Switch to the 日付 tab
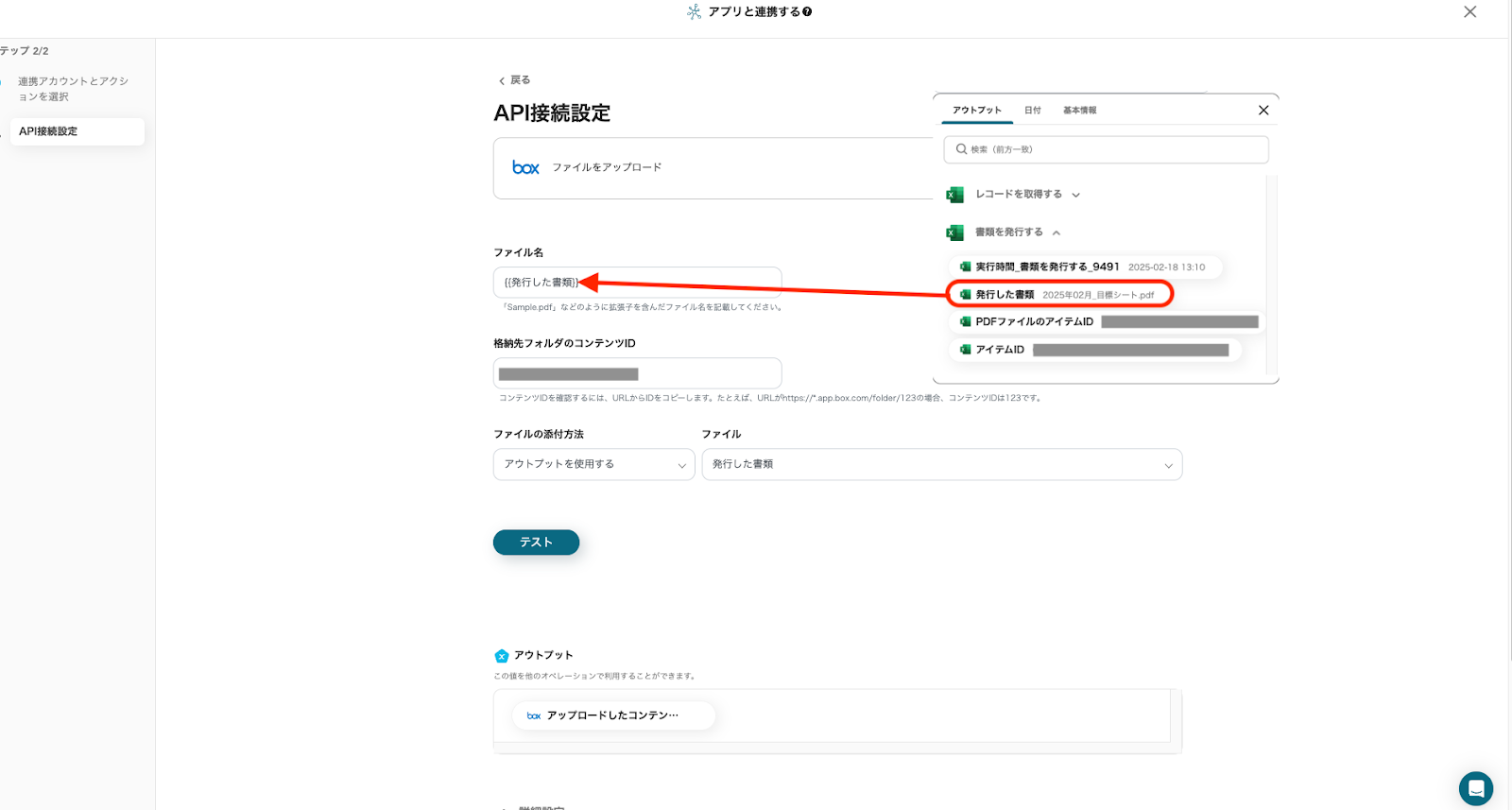This screenshot has width=1512, height=810. (x=1032, y=111)
